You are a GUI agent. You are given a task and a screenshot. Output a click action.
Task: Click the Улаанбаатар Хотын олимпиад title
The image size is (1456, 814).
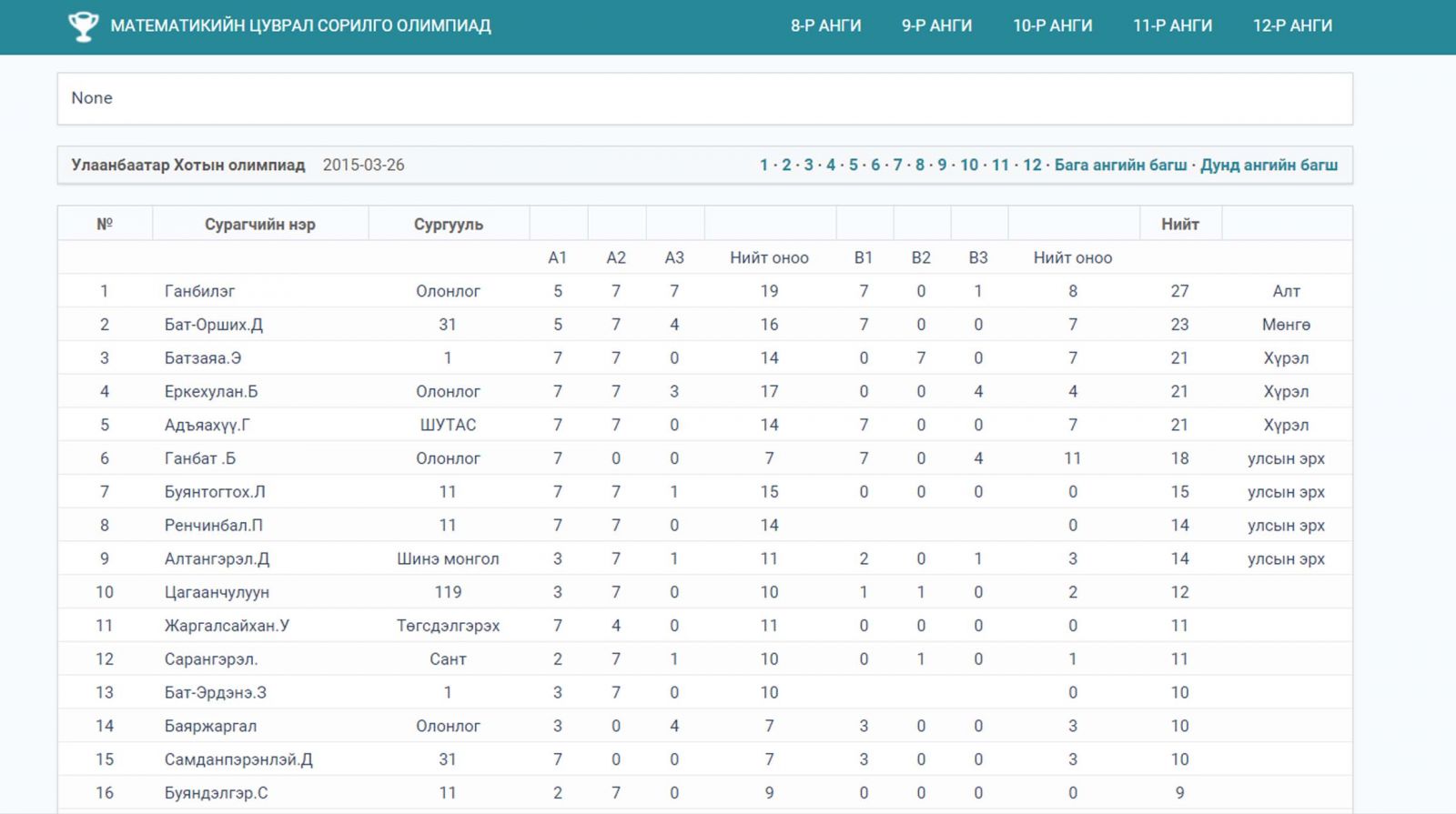188,166
